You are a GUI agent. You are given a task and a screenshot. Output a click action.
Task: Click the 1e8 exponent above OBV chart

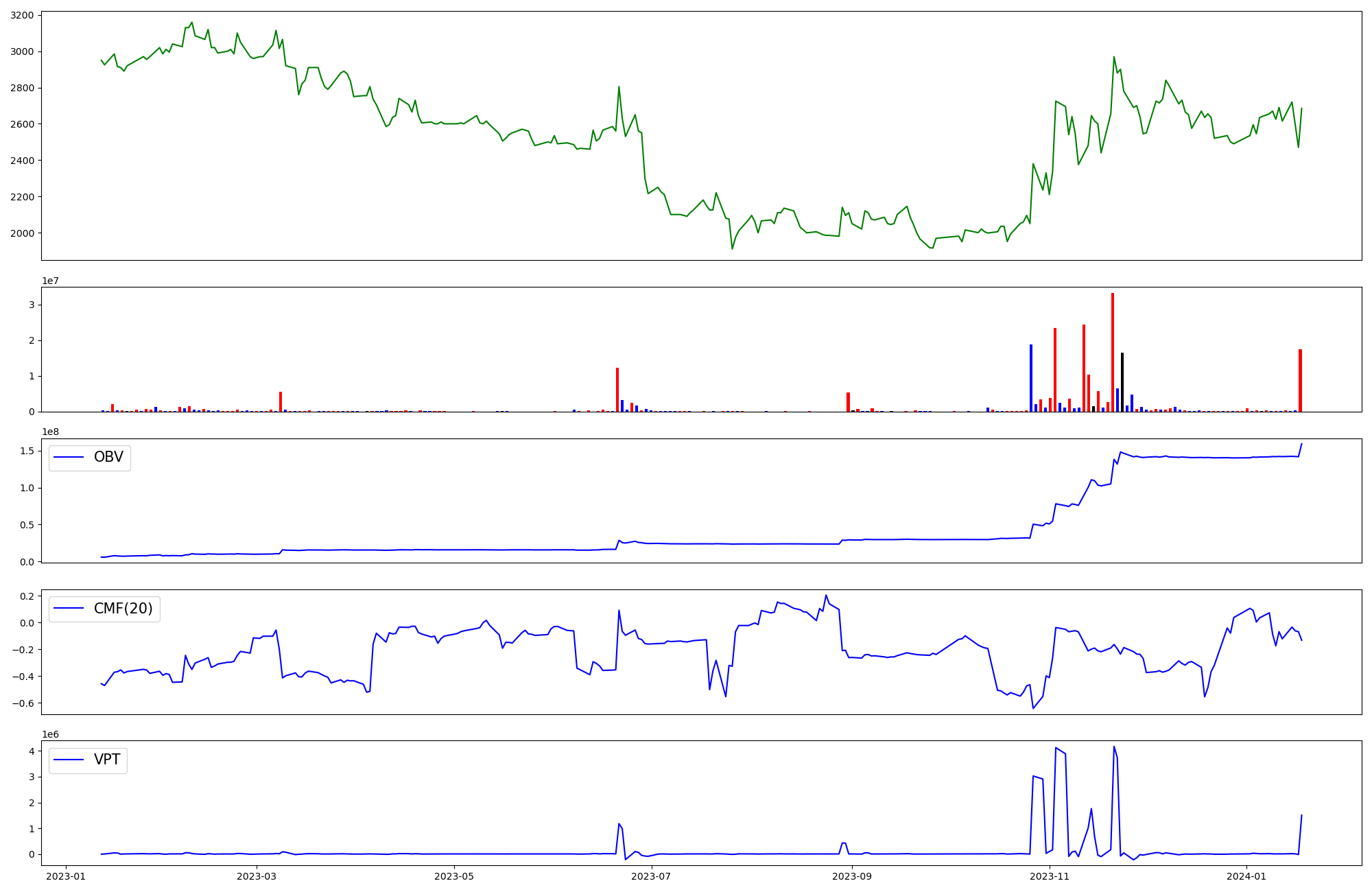51,432
